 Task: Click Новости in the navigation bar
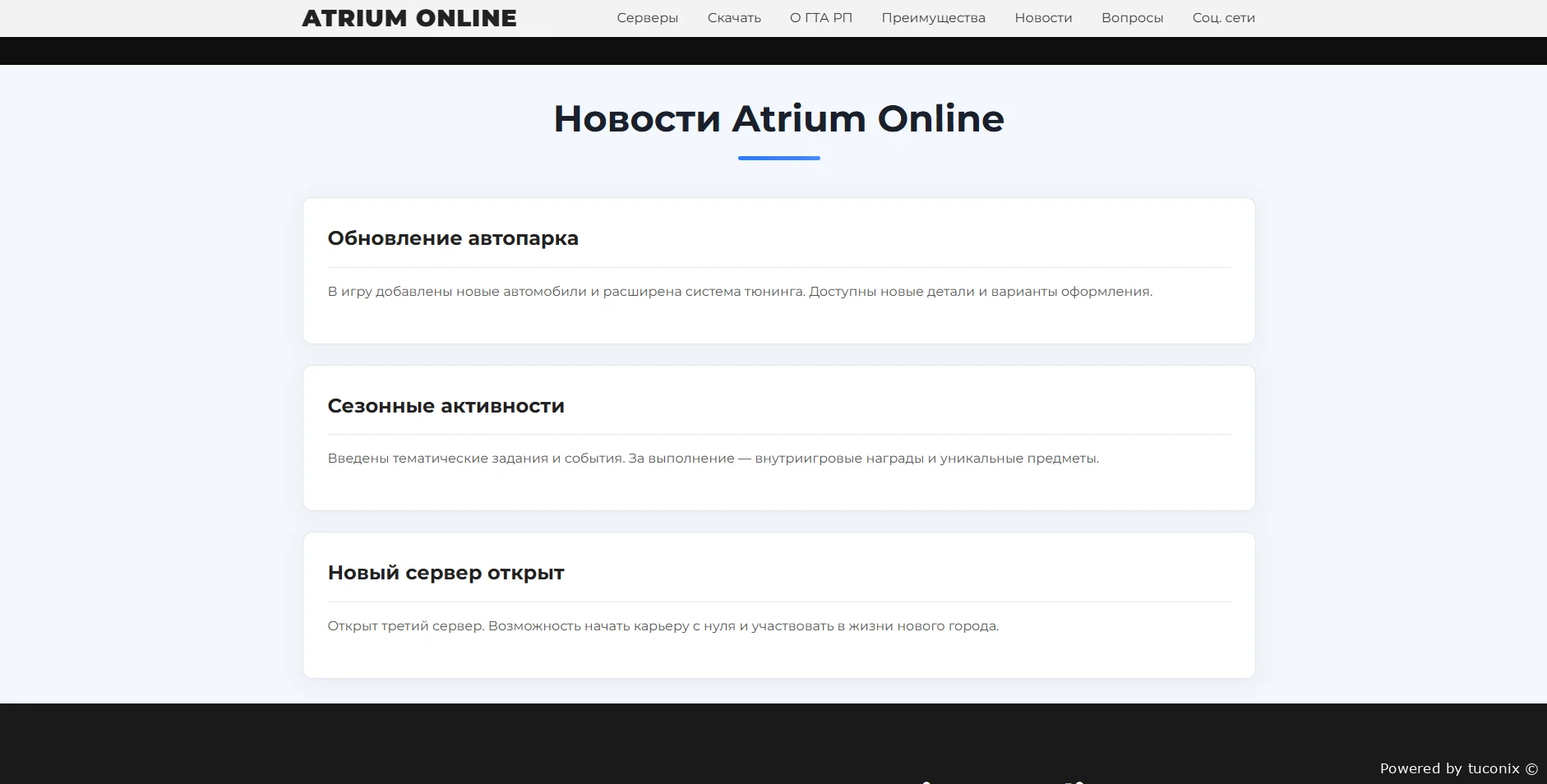(1042, 18)
